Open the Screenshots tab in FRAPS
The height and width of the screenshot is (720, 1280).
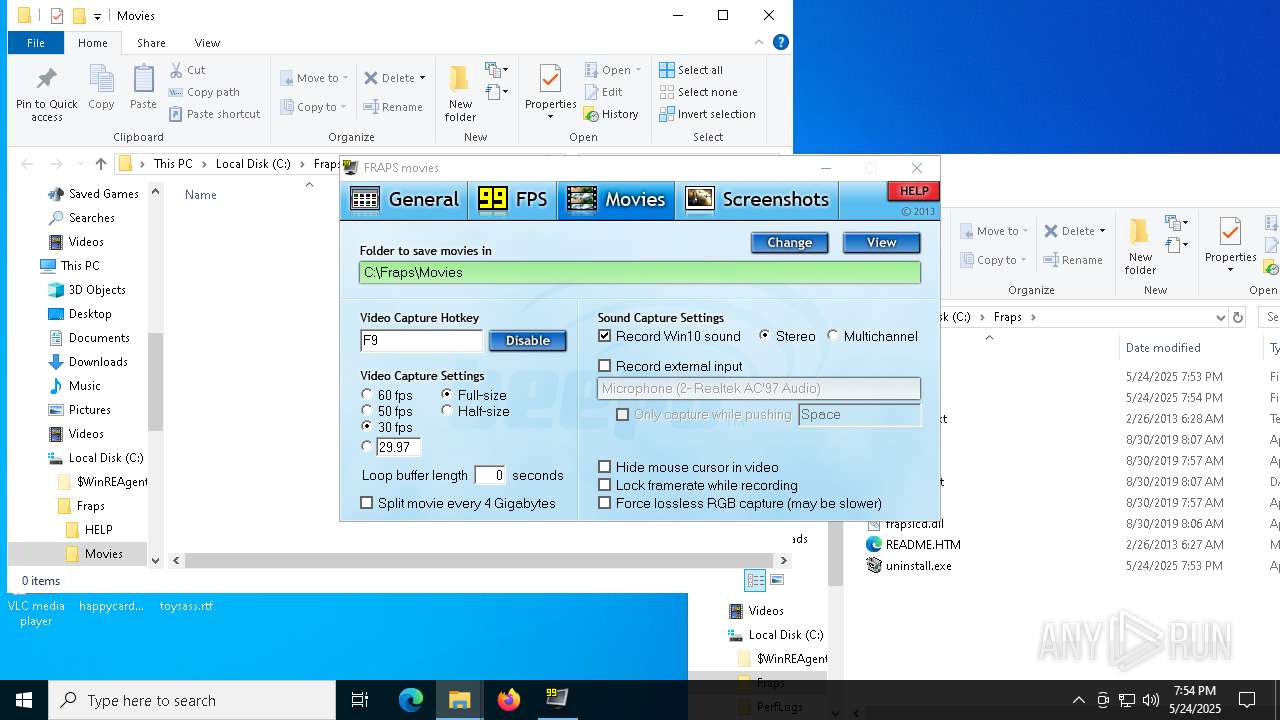coord(757,200)
